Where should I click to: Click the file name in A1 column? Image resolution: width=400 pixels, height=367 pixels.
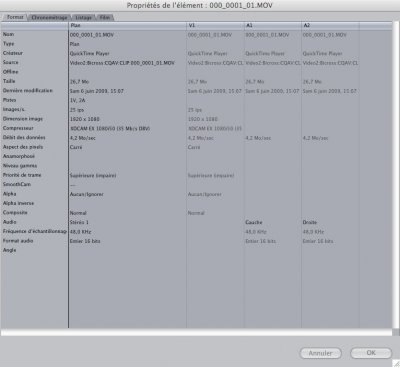click(267, 35)
